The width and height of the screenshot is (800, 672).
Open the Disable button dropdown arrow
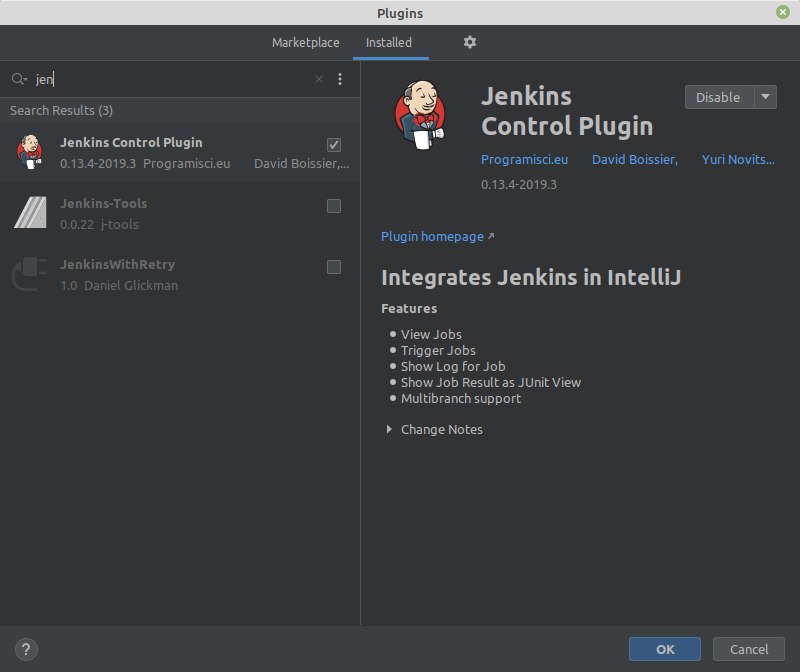point(765,97)
